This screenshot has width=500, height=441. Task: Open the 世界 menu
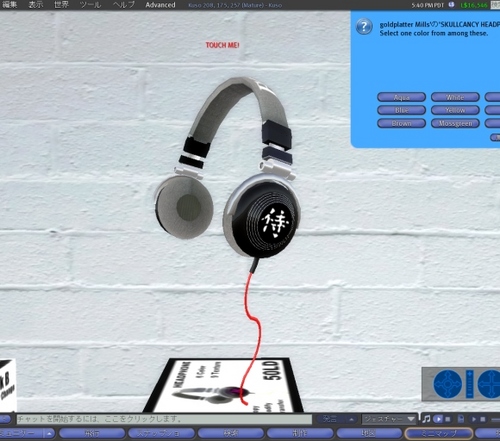coord(61,5)
